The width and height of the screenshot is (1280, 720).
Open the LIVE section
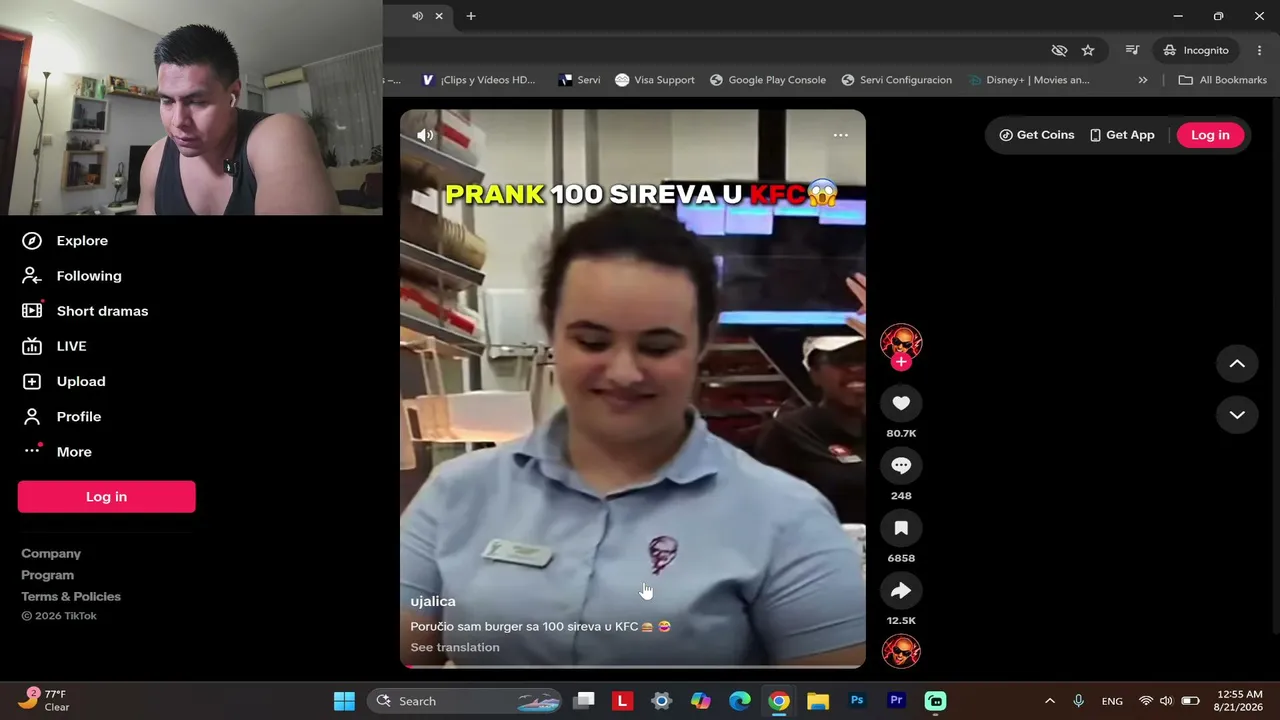point(55,346)
